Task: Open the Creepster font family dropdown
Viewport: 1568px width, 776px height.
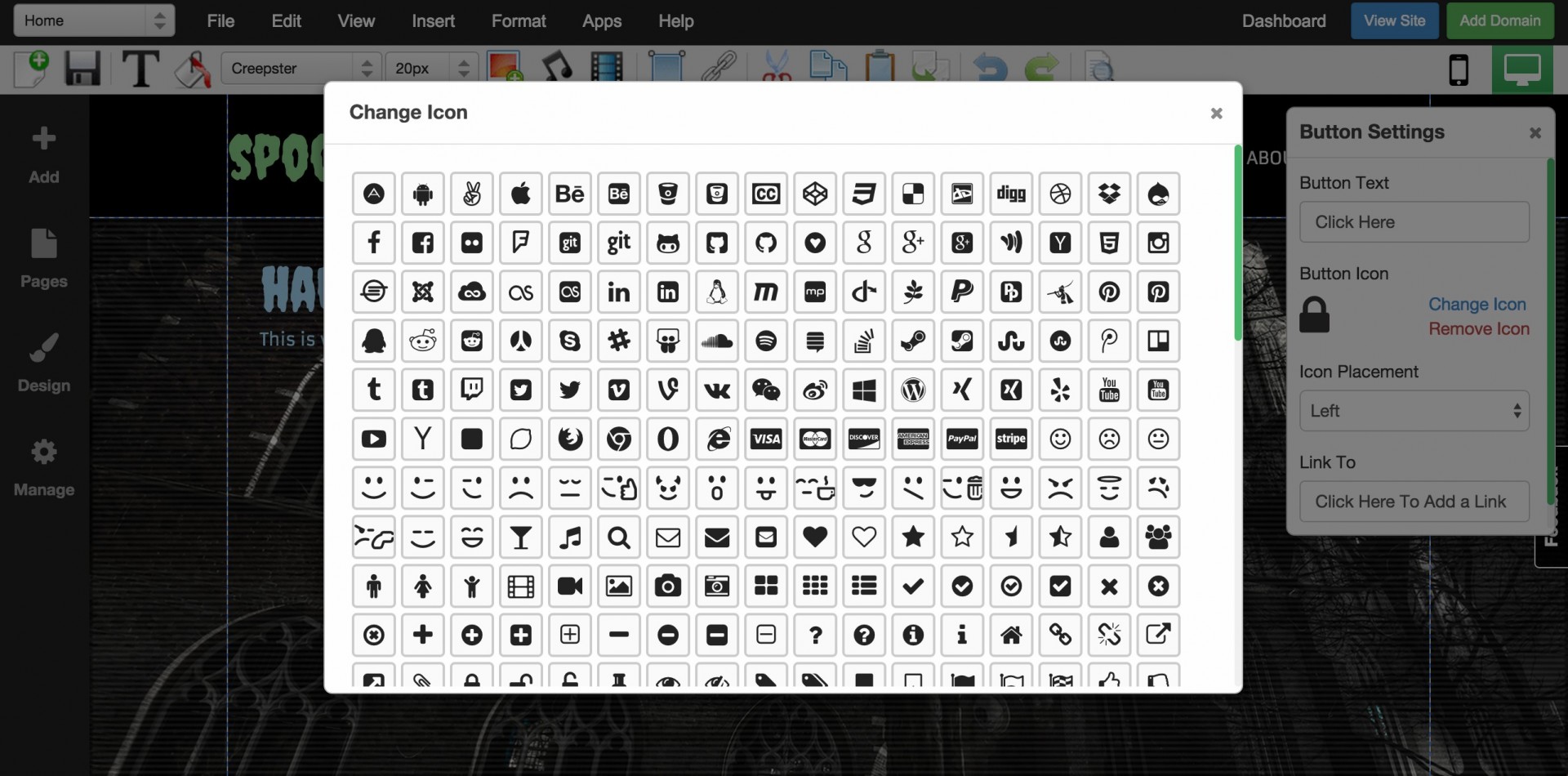Action: 299,68
